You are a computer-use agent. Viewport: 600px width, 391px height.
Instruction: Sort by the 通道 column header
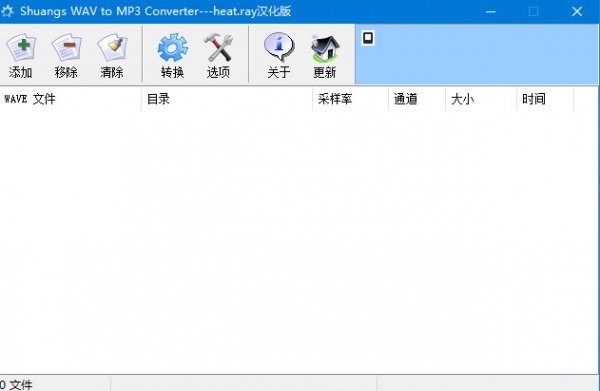(417, 99)
